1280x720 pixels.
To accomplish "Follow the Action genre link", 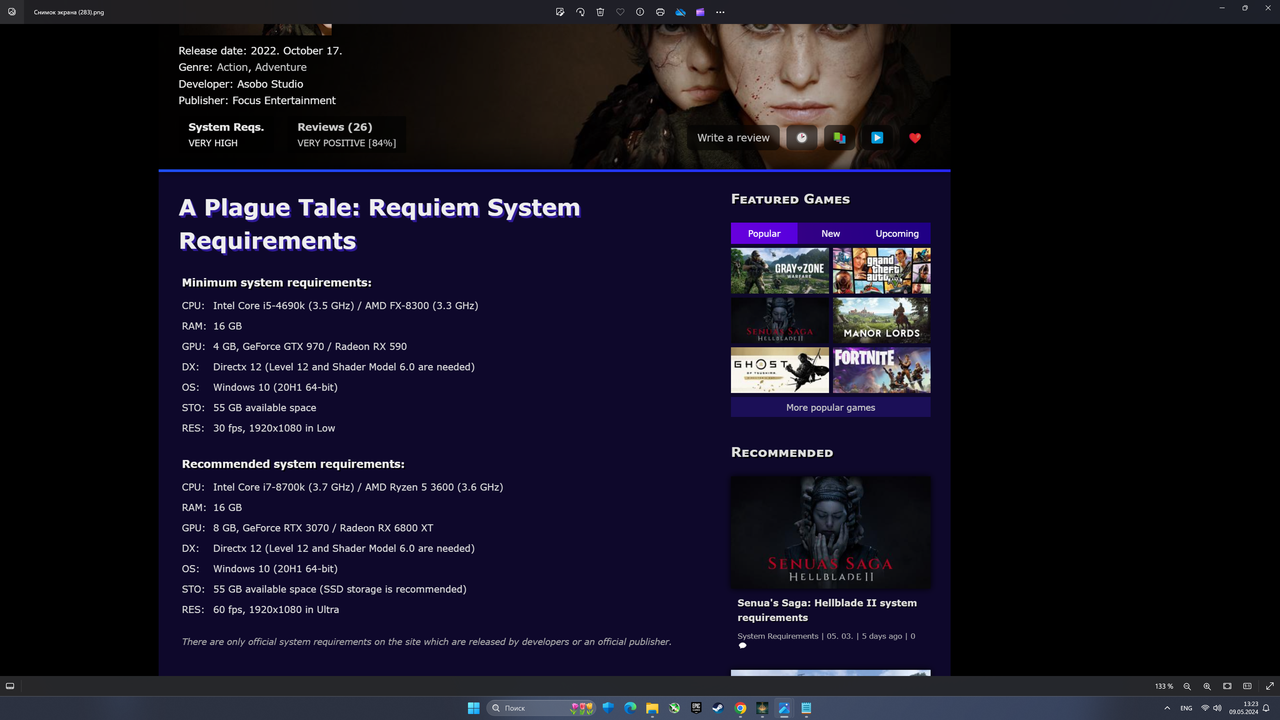I will (233, 67).
